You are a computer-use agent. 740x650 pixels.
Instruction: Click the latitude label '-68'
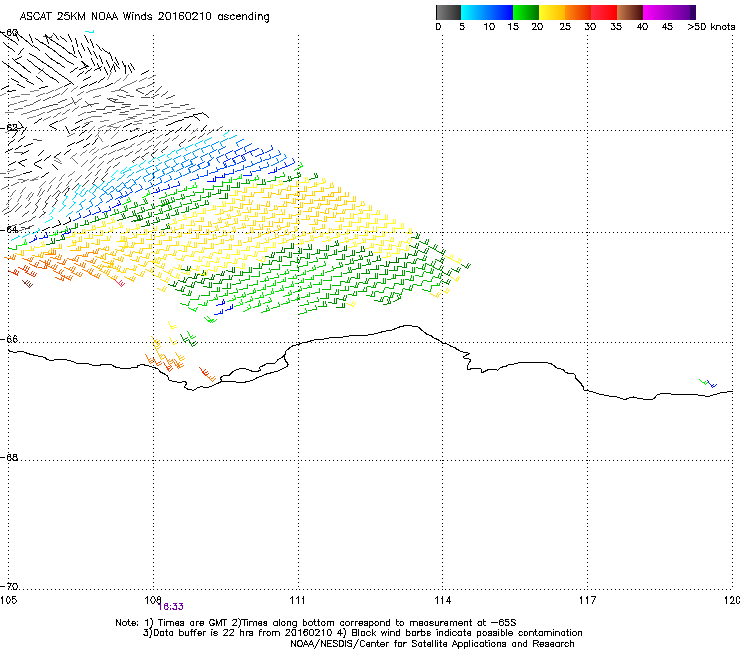pos(9,457)
